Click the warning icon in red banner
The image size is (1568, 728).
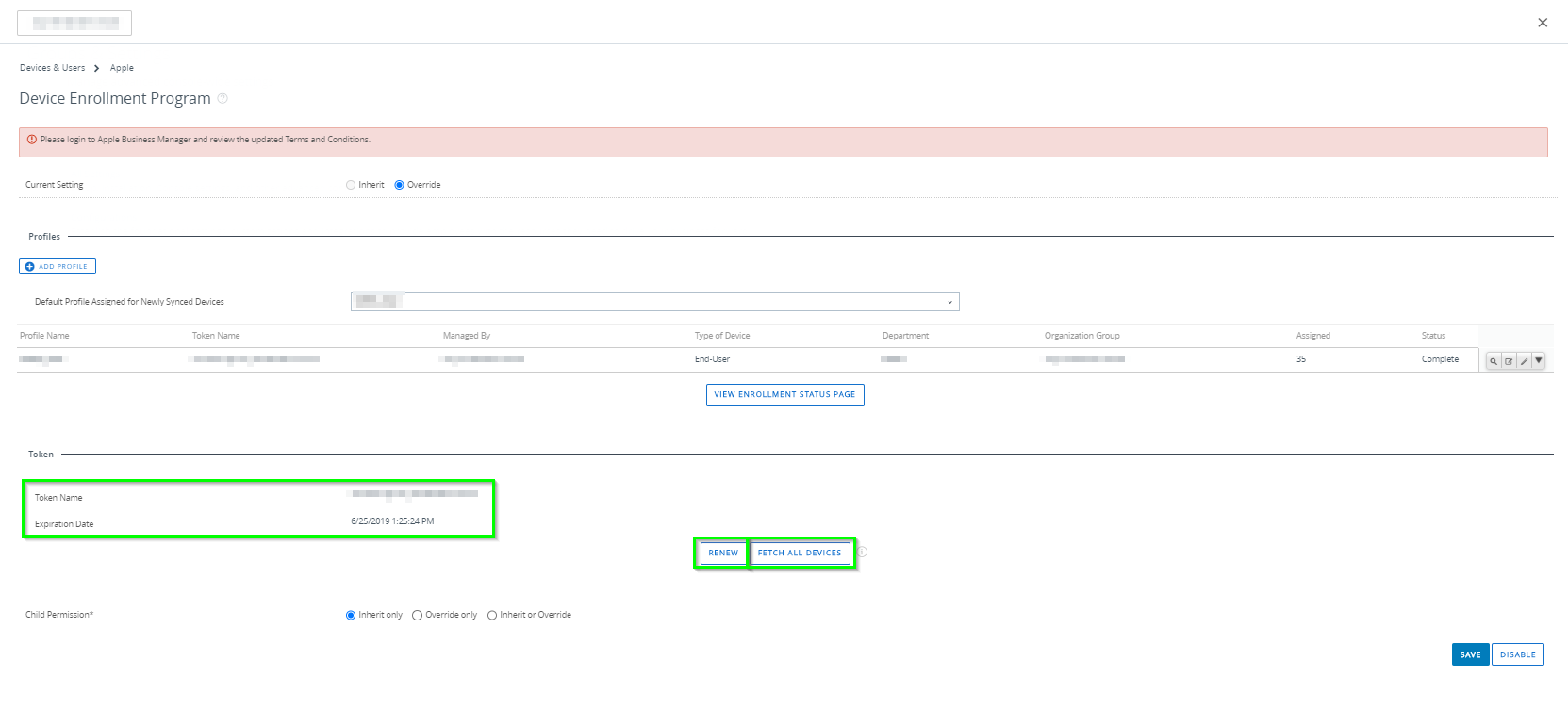click(32, 140)
